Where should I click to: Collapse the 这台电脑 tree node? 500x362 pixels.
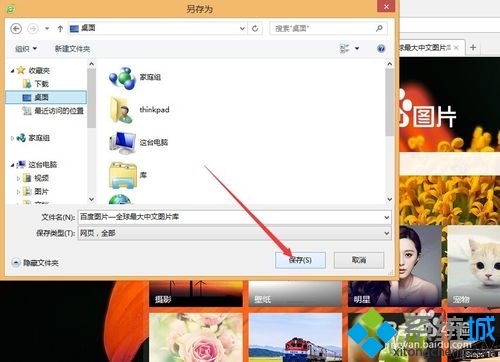click(12, 165)
